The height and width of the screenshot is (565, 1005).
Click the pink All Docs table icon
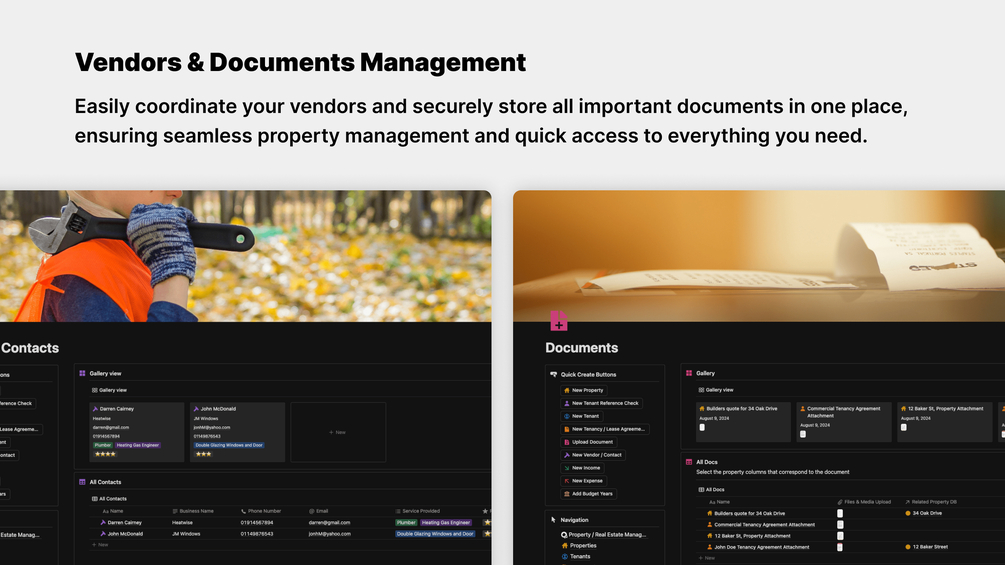pyautogui.click(x=689, y=462)
